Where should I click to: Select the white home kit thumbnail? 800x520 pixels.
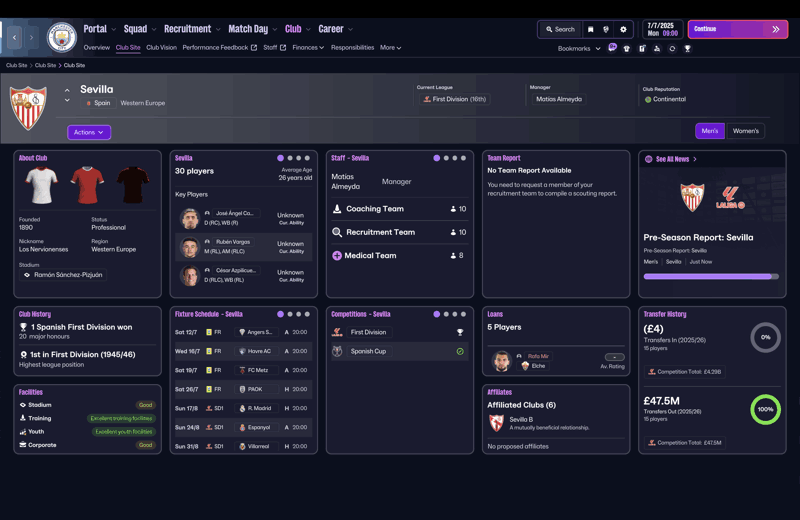coord(42,185)
